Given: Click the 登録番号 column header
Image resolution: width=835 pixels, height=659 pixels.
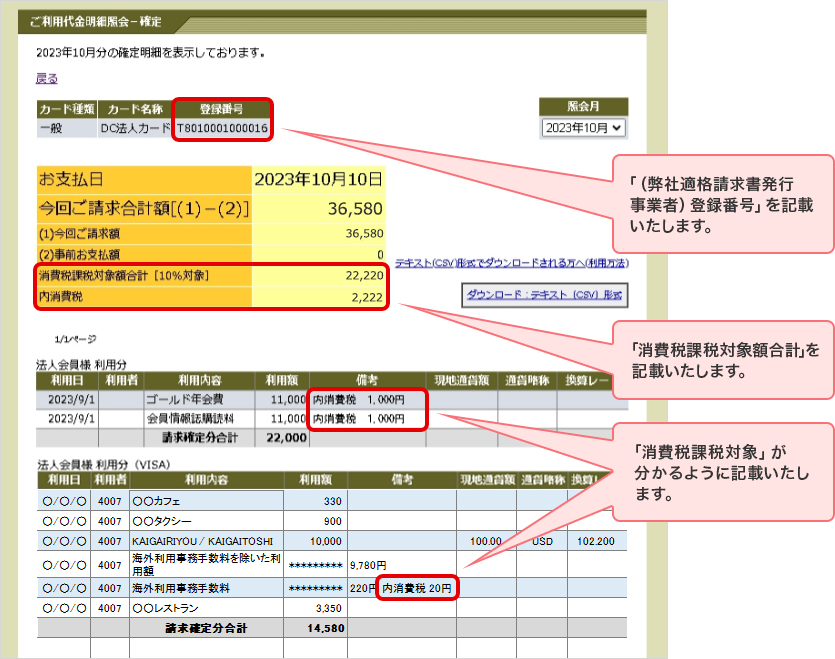Looking at the screenshot, I should coord(221,109).
